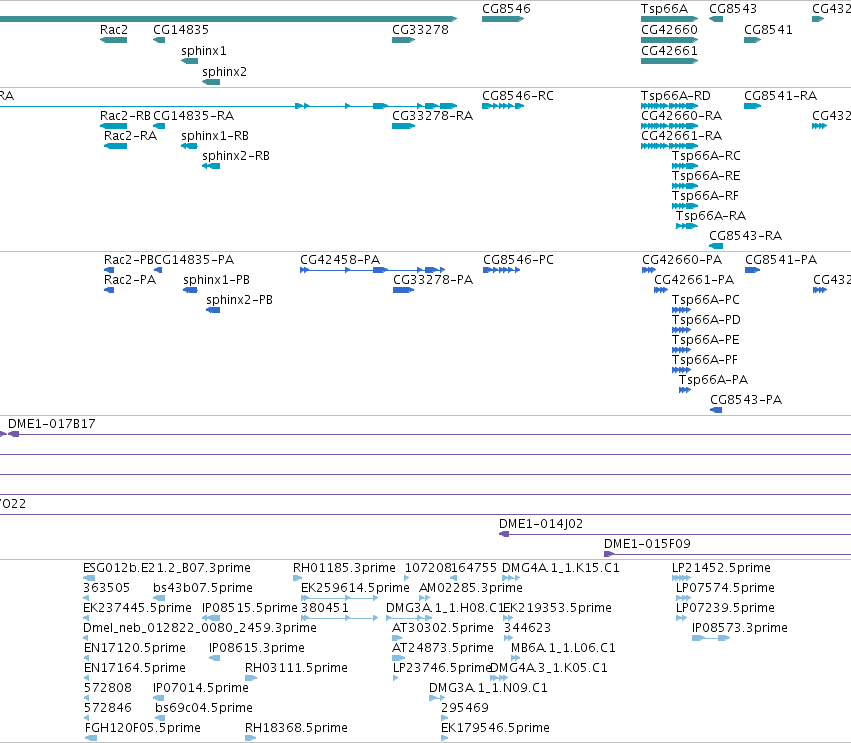
Task: Click EST IP08573.3prime
Action: (711, 639)
